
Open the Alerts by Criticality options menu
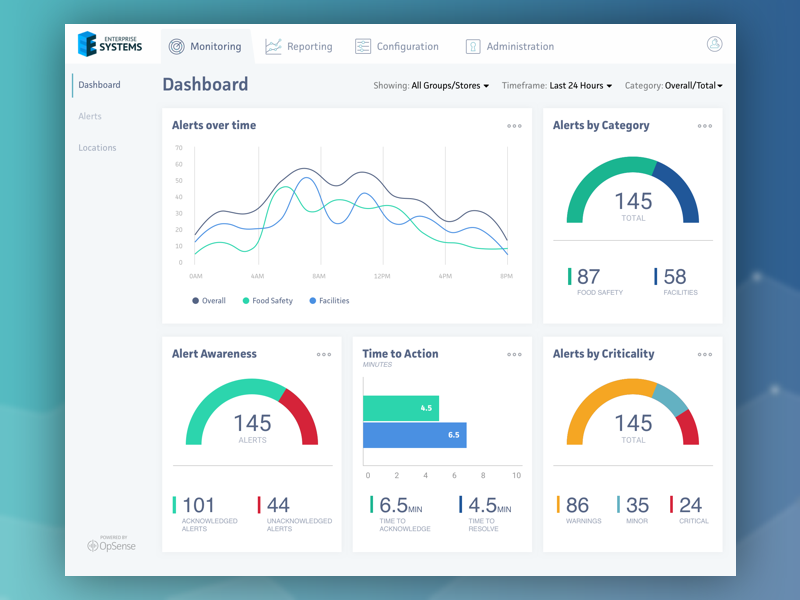[704, 354]
